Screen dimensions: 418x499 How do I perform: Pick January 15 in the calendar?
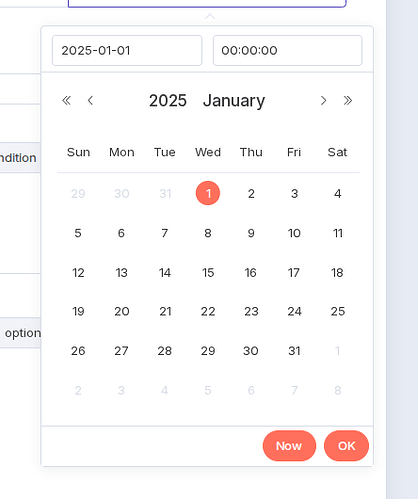[208, 272]
